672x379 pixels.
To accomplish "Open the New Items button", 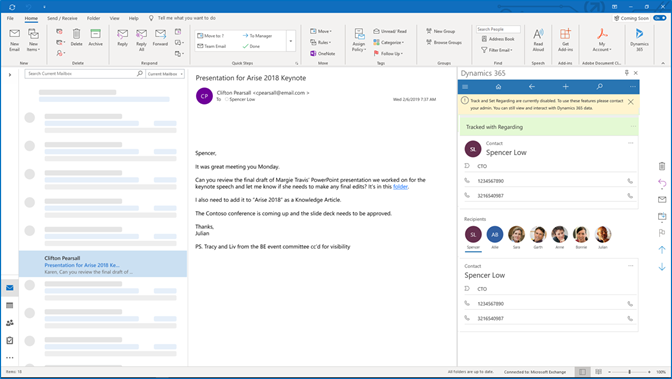I will (x=33, y=39).
